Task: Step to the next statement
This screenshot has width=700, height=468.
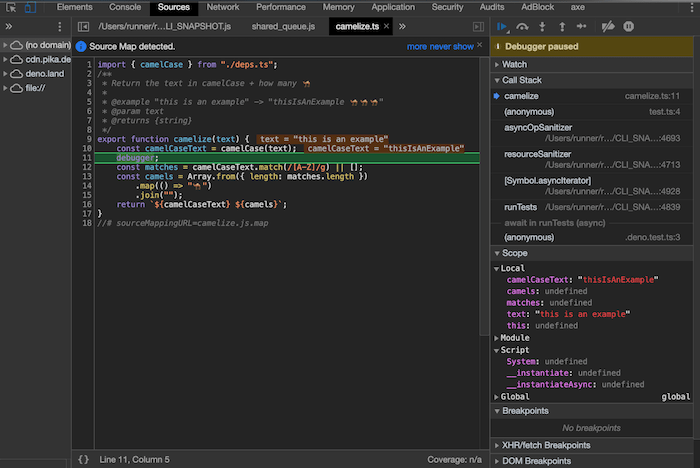Action: coord(582,27)
